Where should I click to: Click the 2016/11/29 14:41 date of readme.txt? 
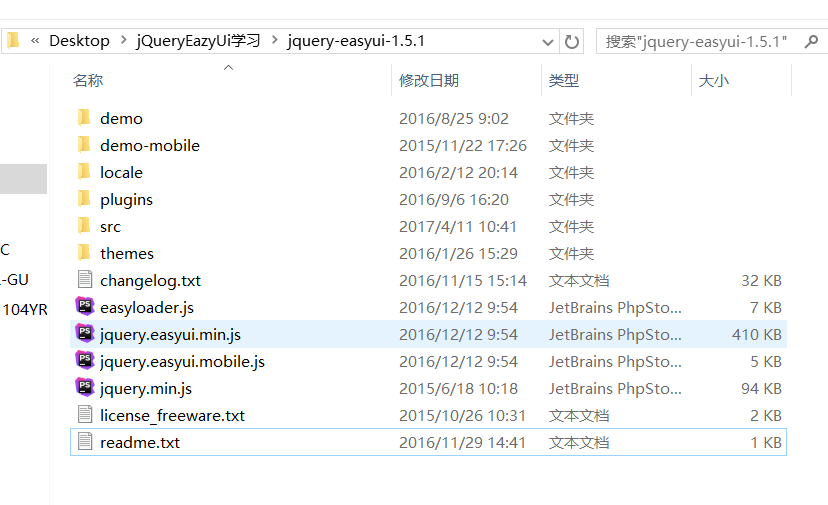[463, 442]
